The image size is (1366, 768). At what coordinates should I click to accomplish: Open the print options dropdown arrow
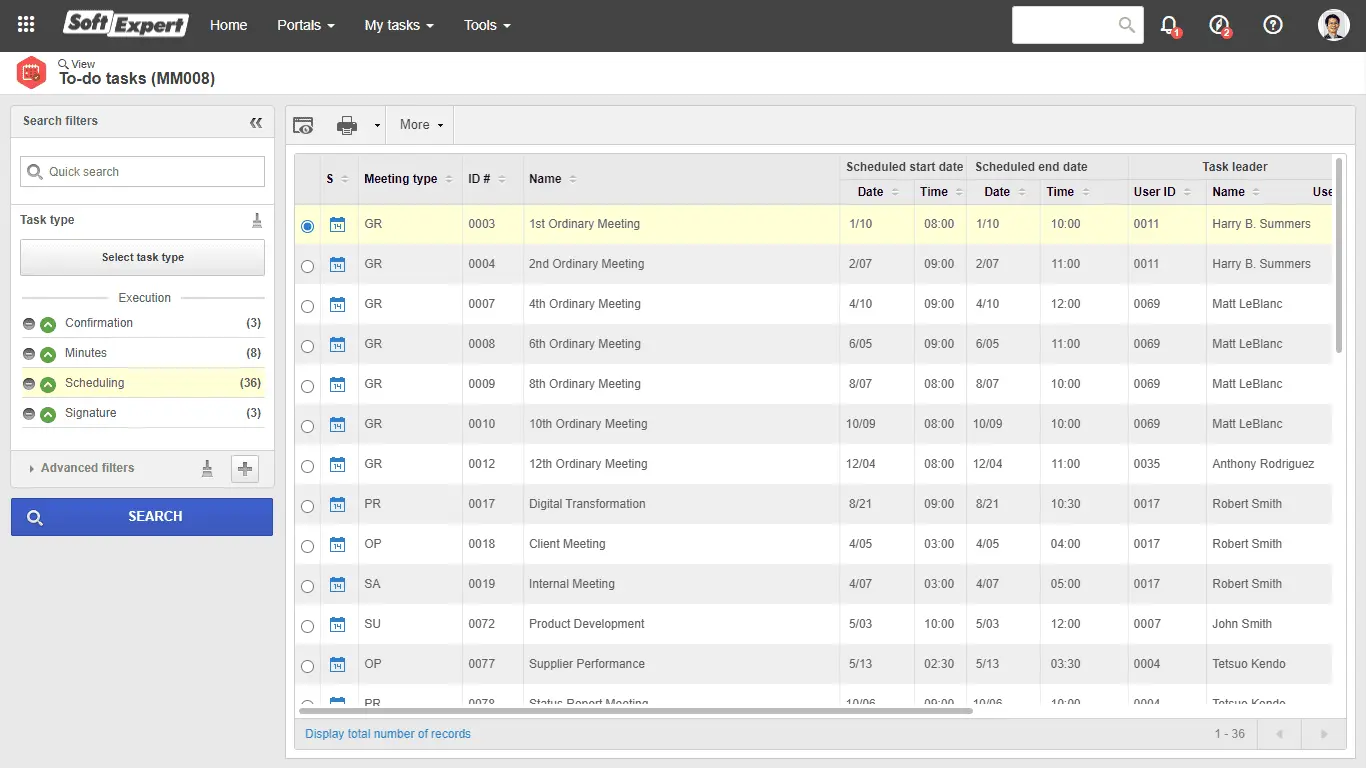click(x=377, y=126)
